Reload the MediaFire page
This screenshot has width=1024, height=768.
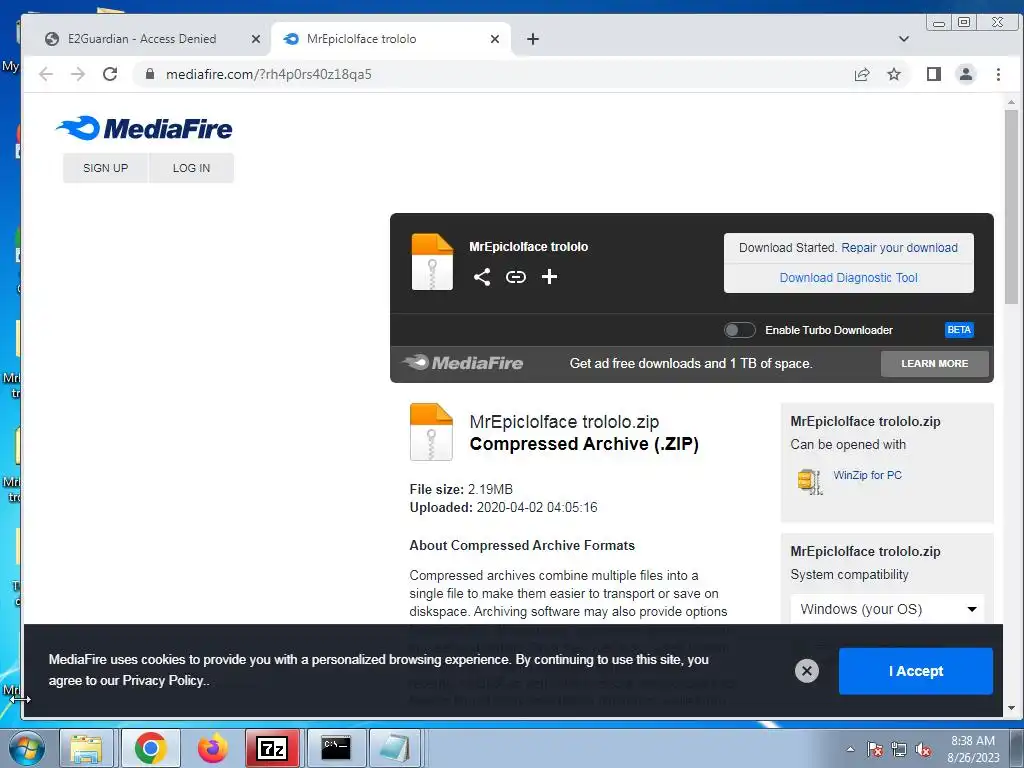tap(110, 74)
